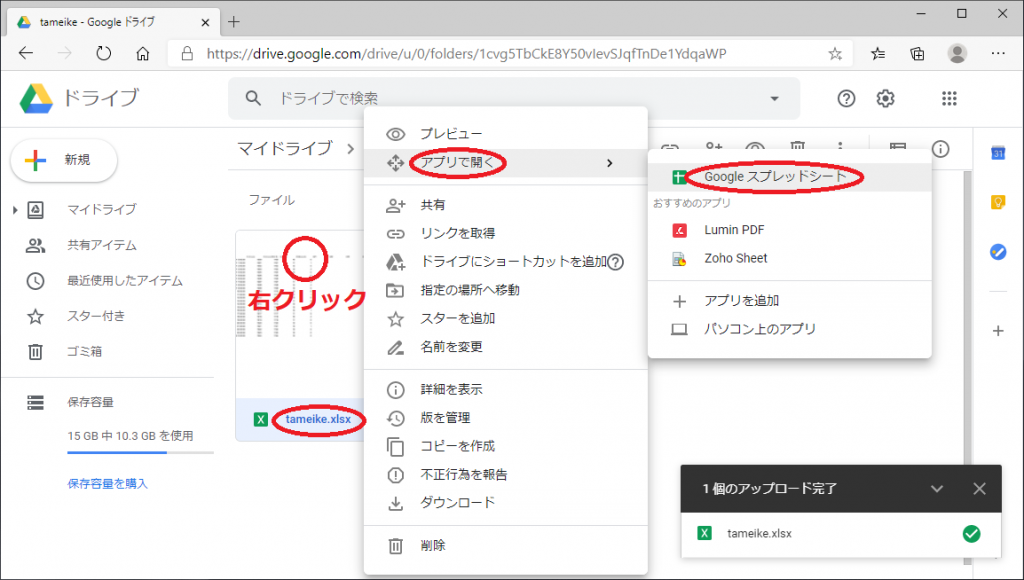
Task: Open Google Keep in the side panel
Action: pyautogui.click(x=997, y=202)
